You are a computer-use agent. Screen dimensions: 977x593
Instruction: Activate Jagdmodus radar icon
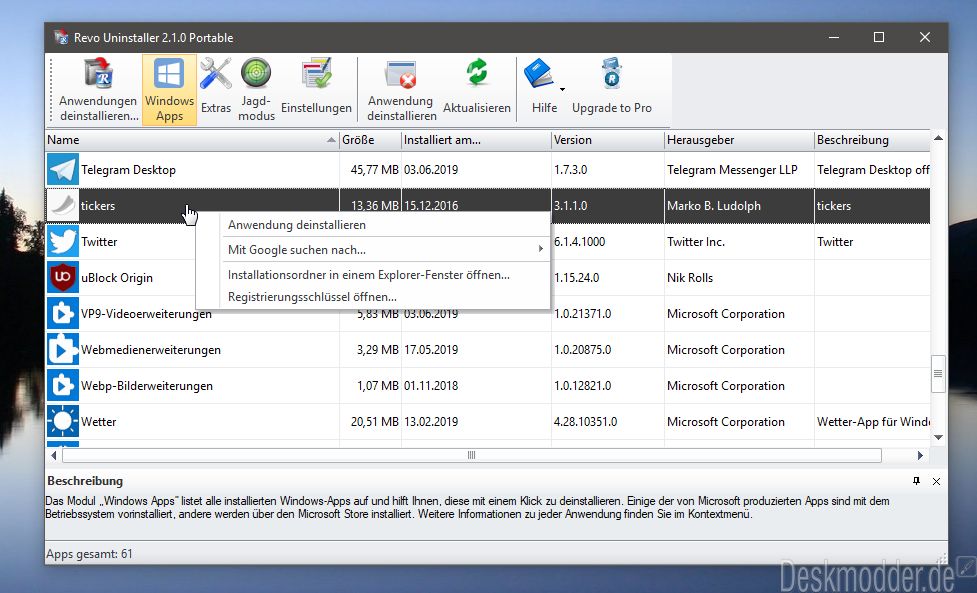(x=256, y=74)
